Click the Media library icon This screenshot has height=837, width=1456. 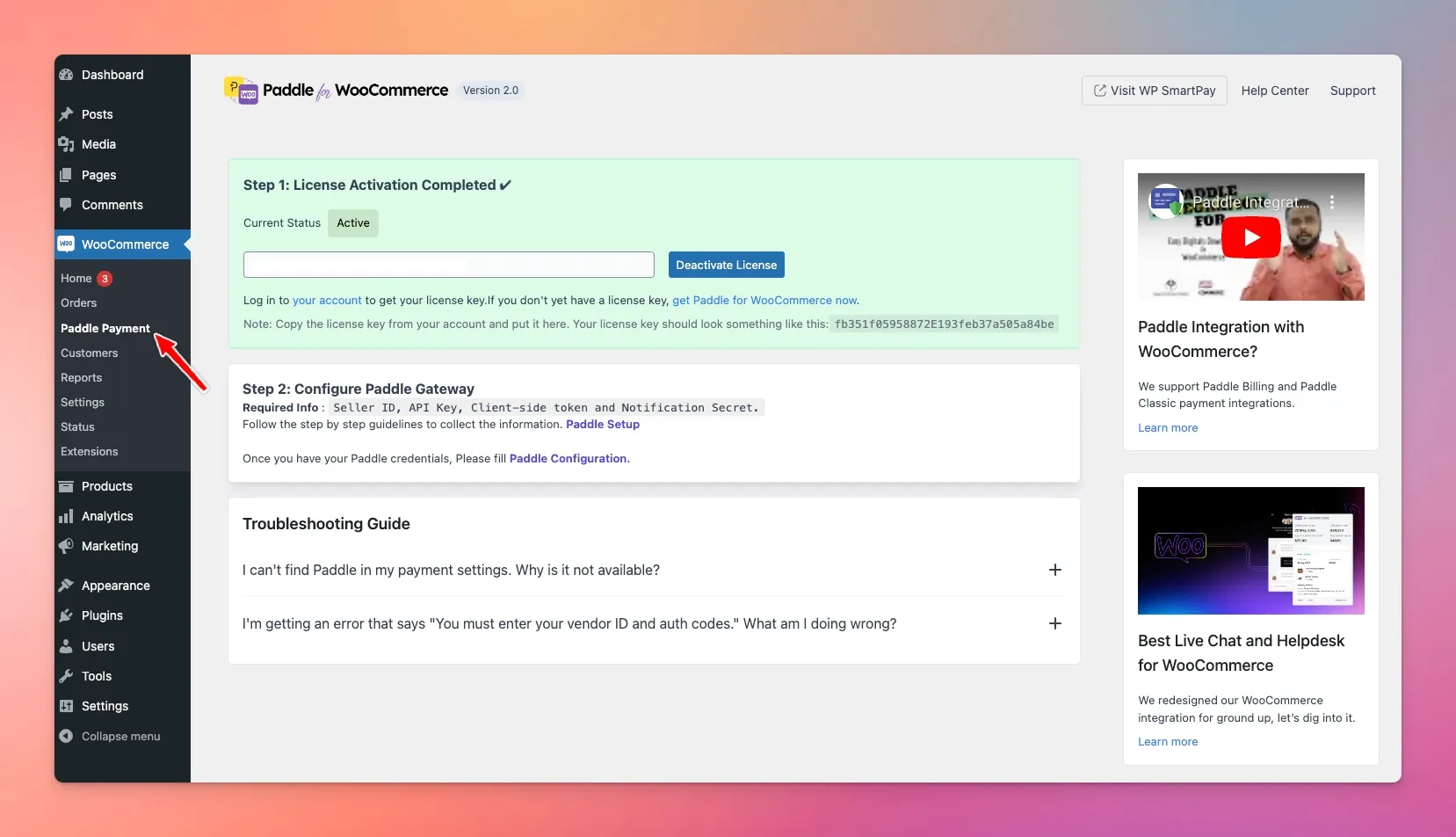(66, 144)
